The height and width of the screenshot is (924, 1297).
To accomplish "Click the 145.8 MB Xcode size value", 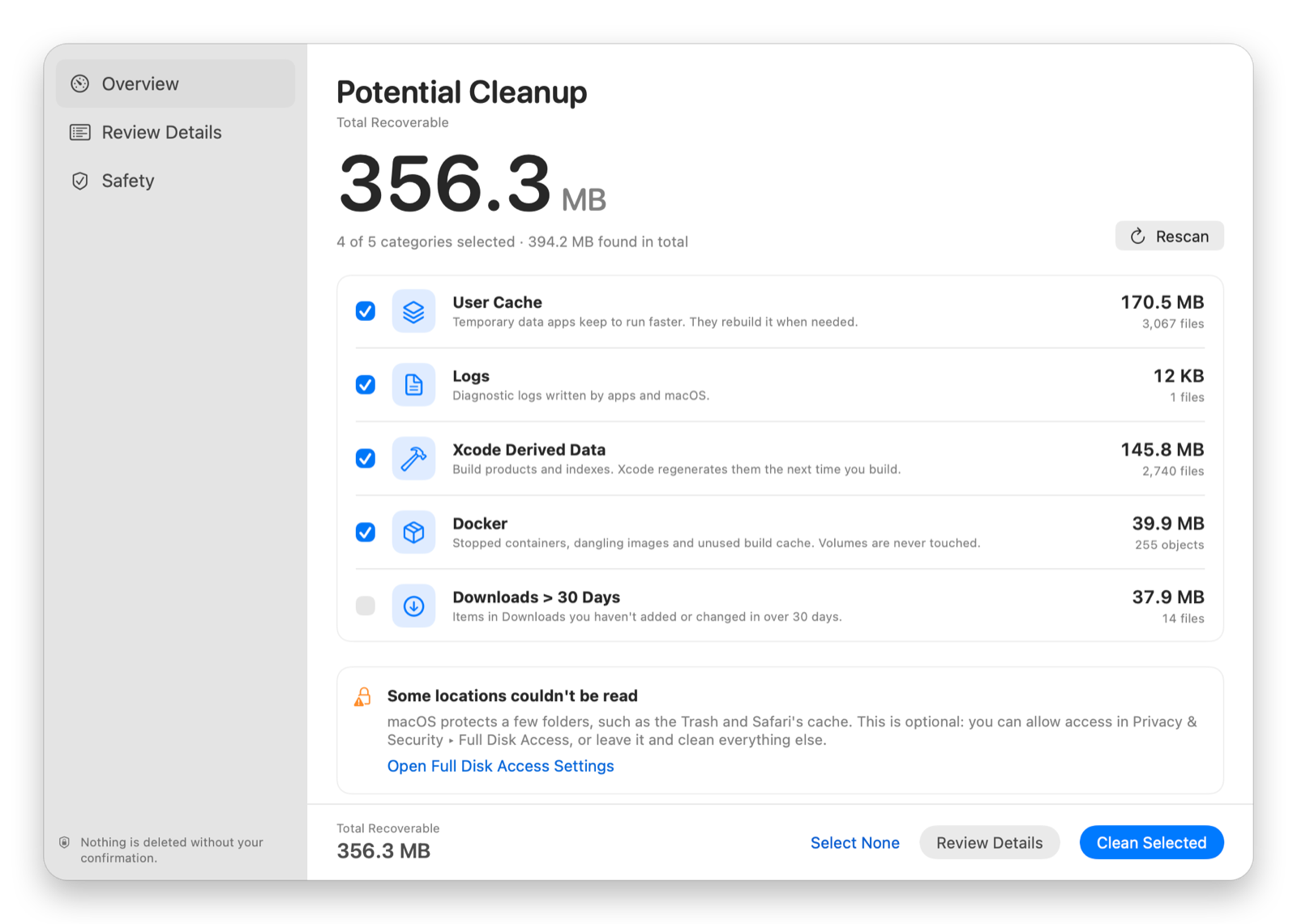I will point(1162,450).
